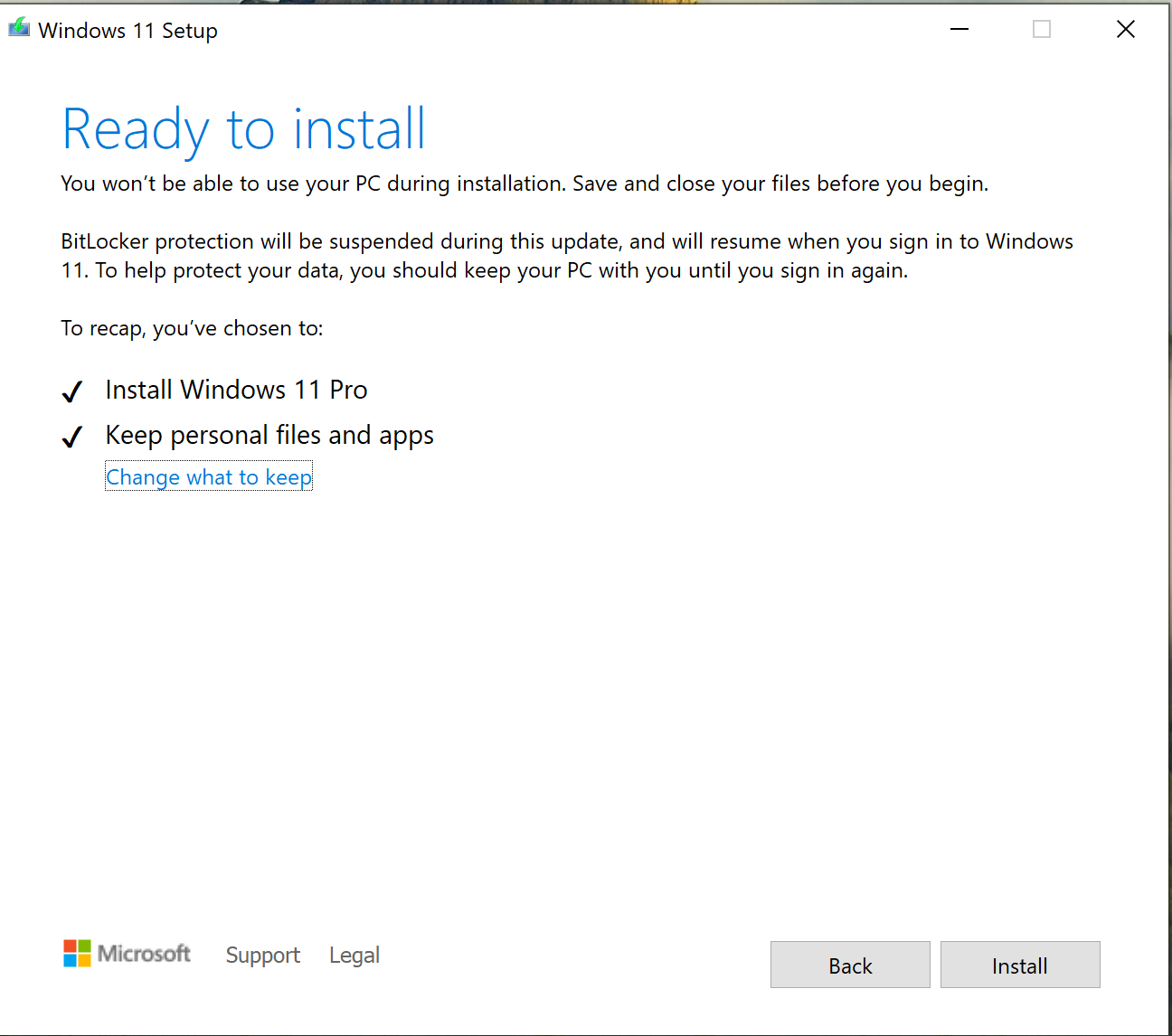Open the Legal link
The height and width of the screenshot is (1036, 1172).
coord(354,955)
